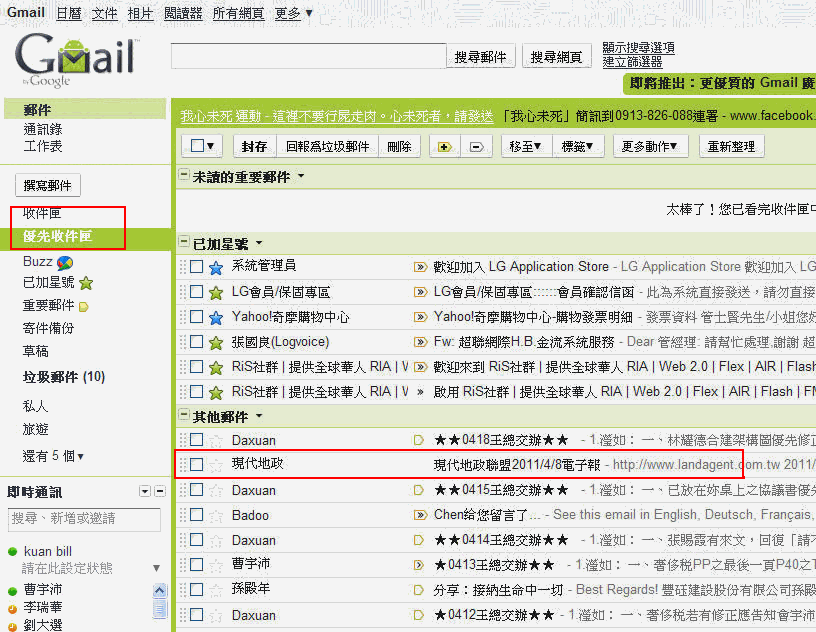The image size is (816, 632).
Task: Go to 相片 in the top bar
Action: click(x=141, y=13)
